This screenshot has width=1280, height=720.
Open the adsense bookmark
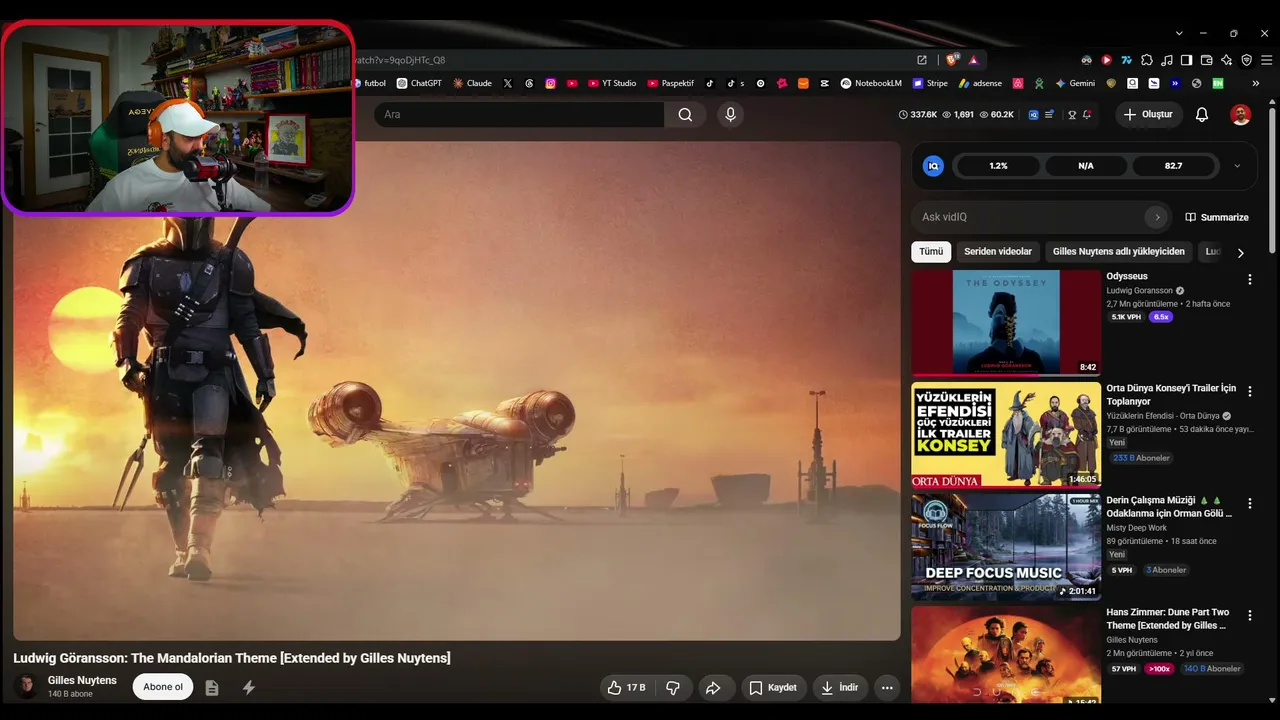pyautogui.click(x=981, y=84)
